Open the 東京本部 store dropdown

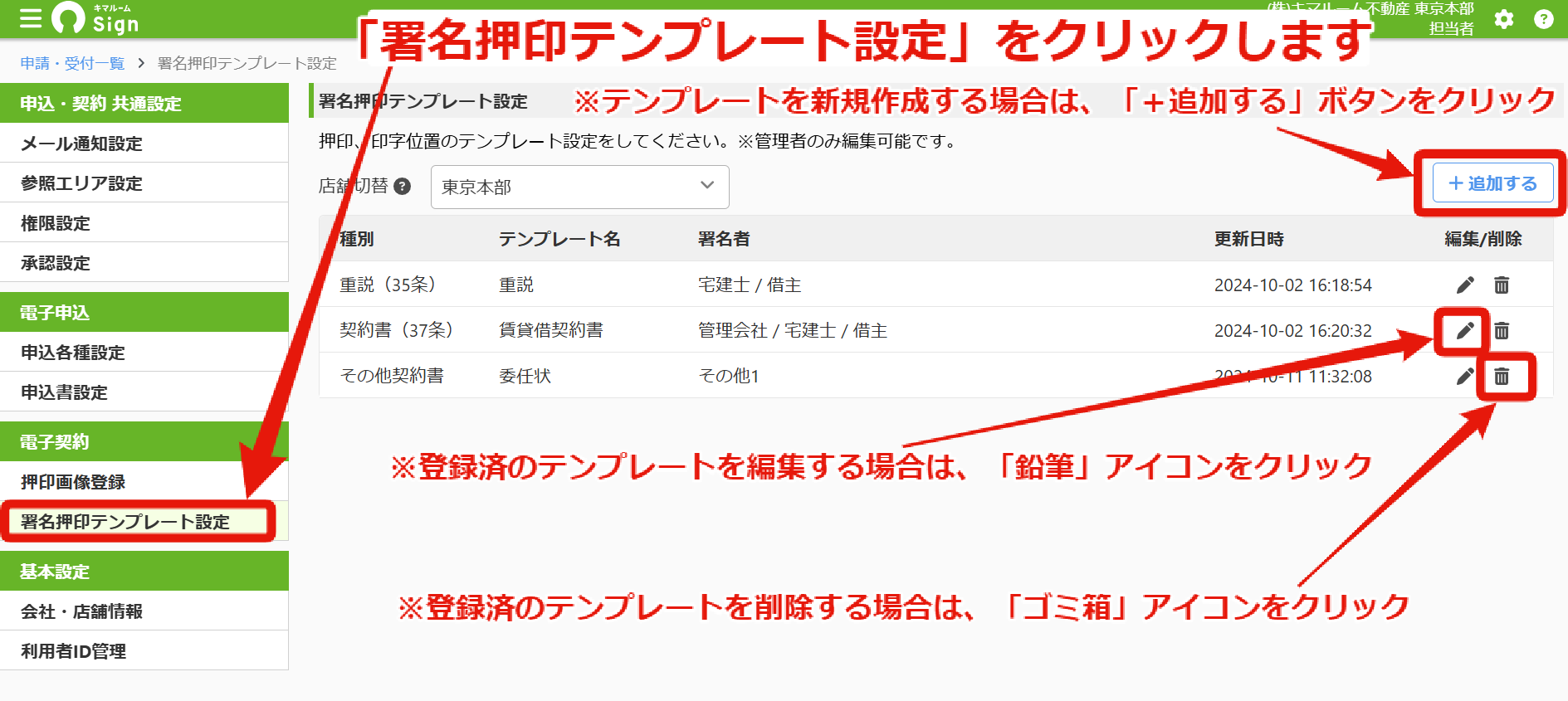pyautogui.click(x=579, y=187)
